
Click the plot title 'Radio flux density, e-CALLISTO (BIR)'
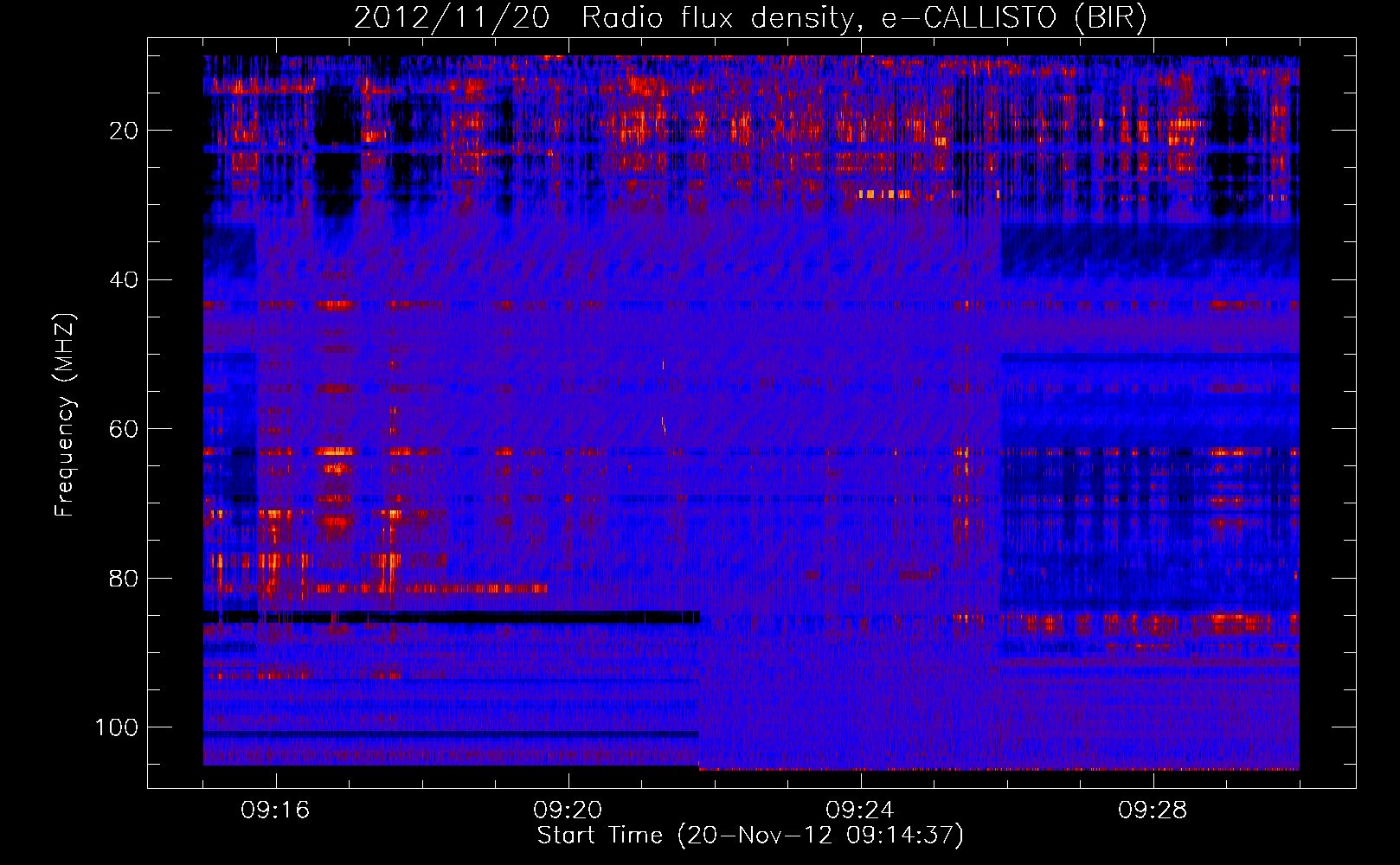tap(864, 18)
